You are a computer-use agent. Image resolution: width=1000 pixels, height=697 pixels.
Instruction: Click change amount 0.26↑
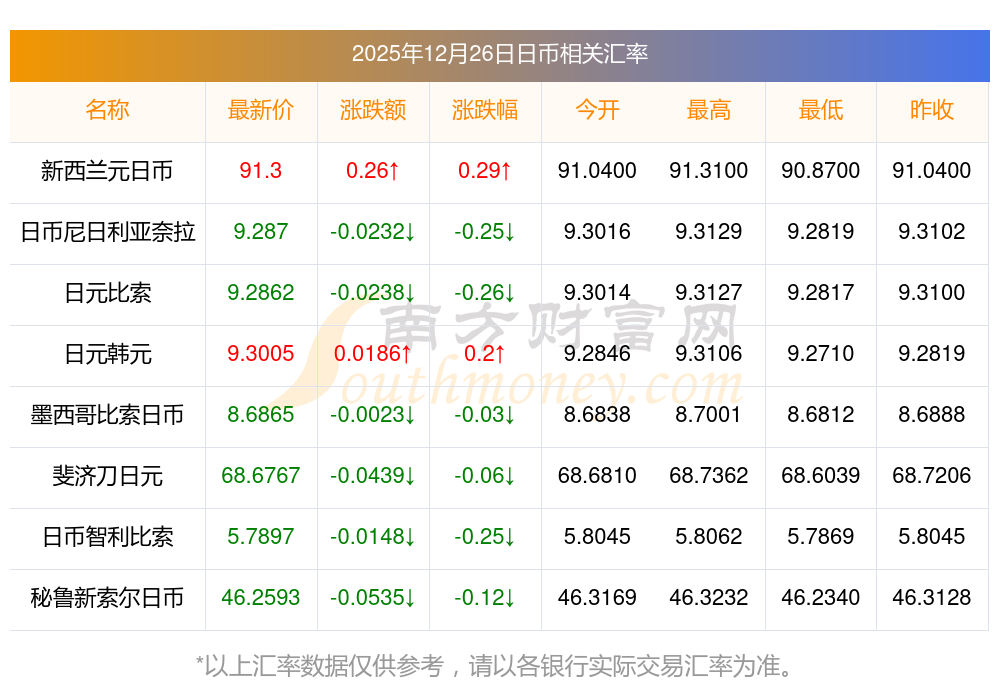pyautogui.click(x=372, y=171)
